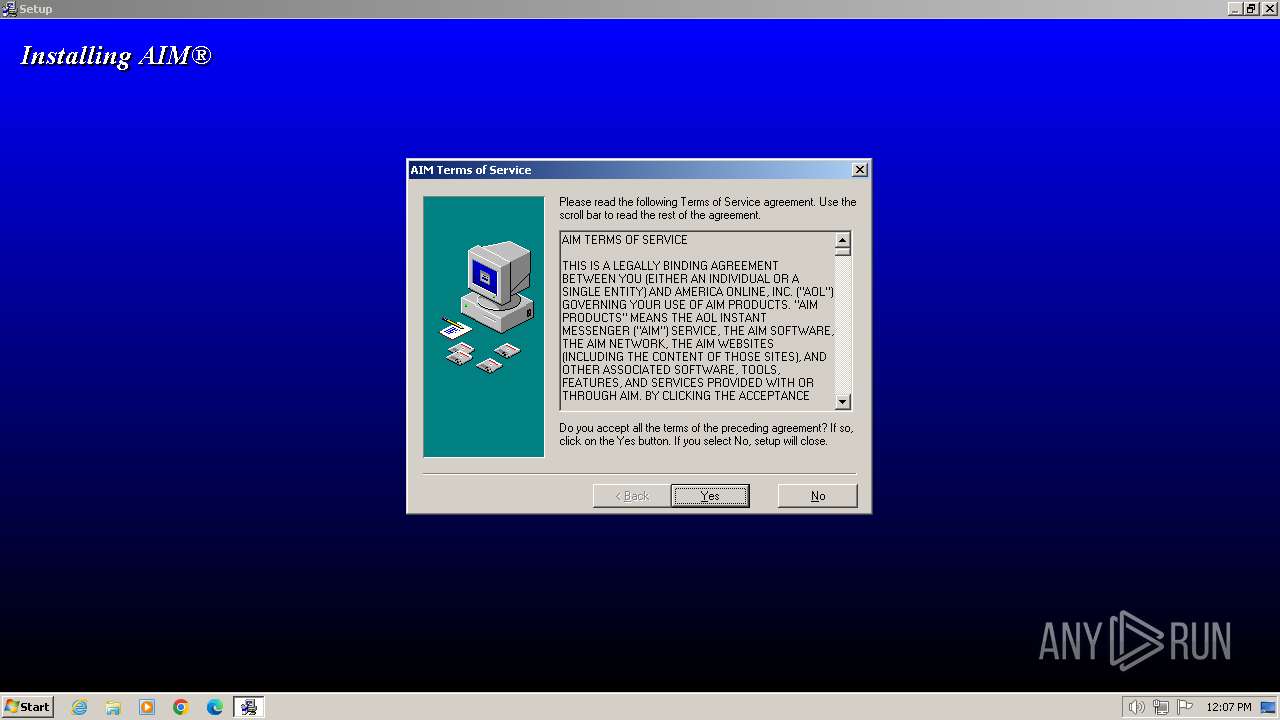Click the volume speaker tray icon
1280x720 pixels.
[1136, 707]
